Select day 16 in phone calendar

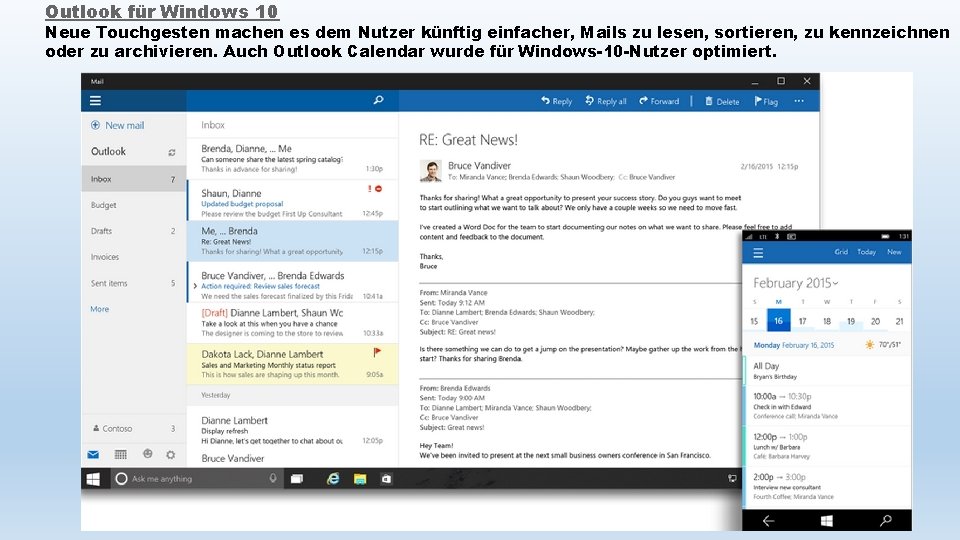pyautogui.click(x=778, y=321)
